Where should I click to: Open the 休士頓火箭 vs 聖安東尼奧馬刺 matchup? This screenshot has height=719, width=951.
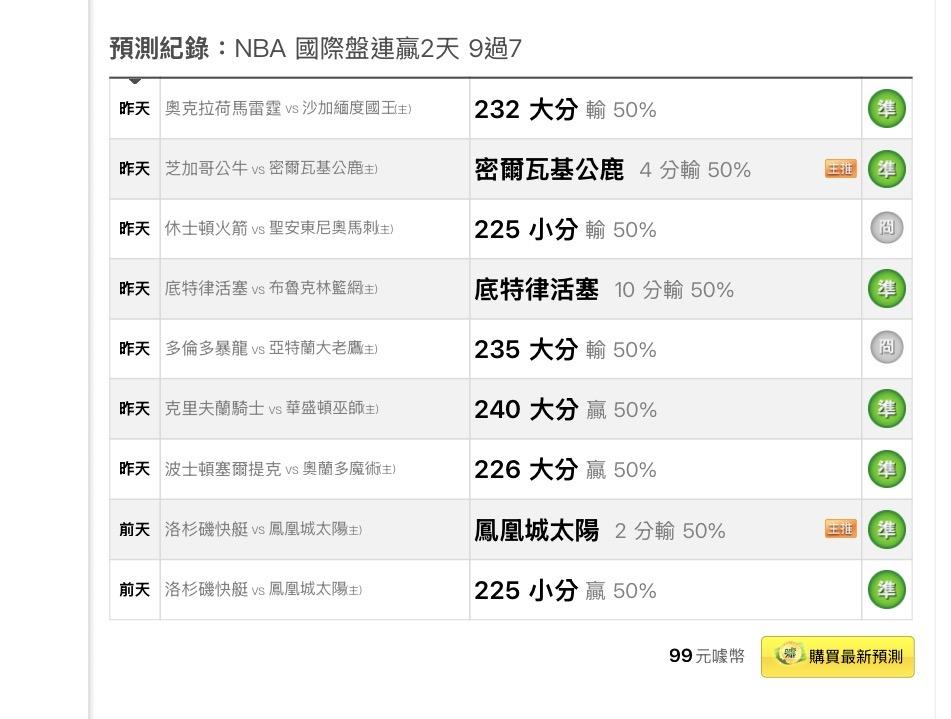coord(279,229)
